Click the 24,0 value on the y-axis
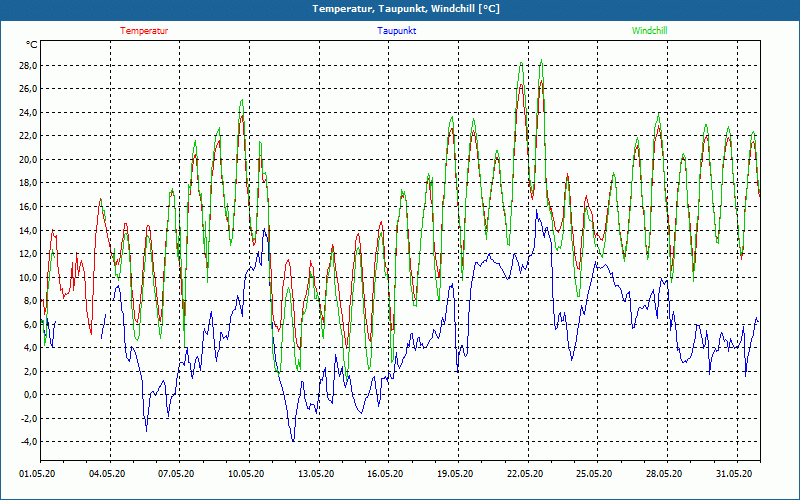 point(28,112)
